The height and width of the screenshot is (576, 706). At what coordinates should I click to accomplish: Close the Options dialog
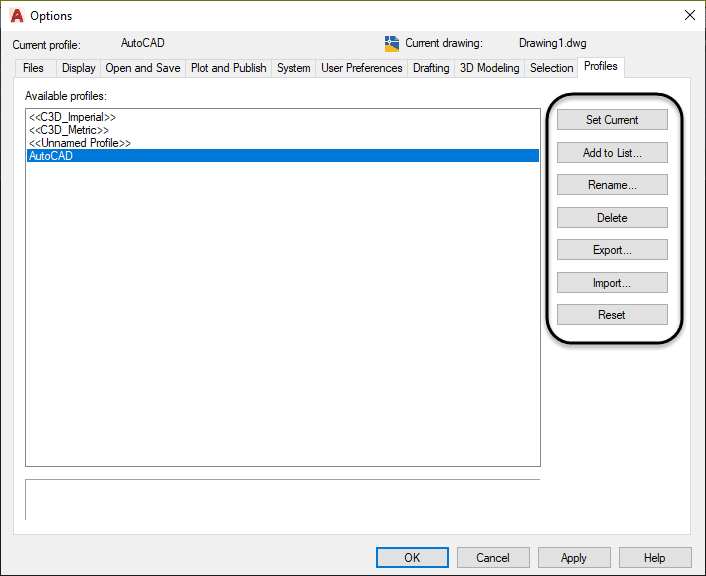[x=689, y=15]
